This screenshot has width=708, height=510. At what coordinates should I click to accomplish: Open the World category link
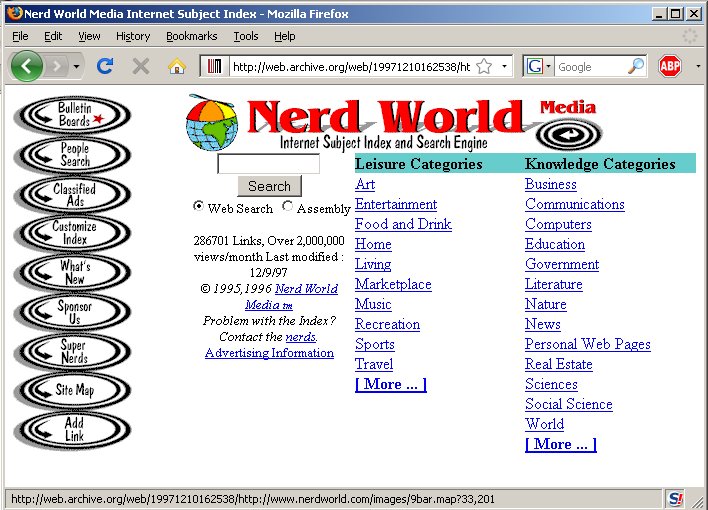[545, 424]
